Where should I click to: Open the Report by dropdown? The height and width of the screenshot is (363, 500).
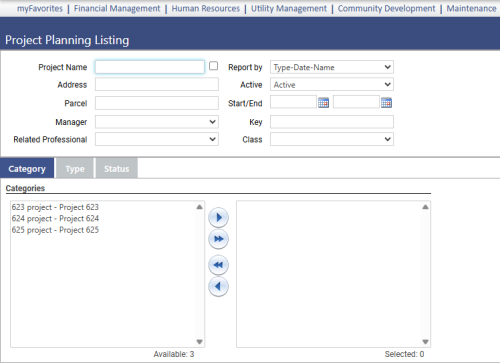[332, 67]
